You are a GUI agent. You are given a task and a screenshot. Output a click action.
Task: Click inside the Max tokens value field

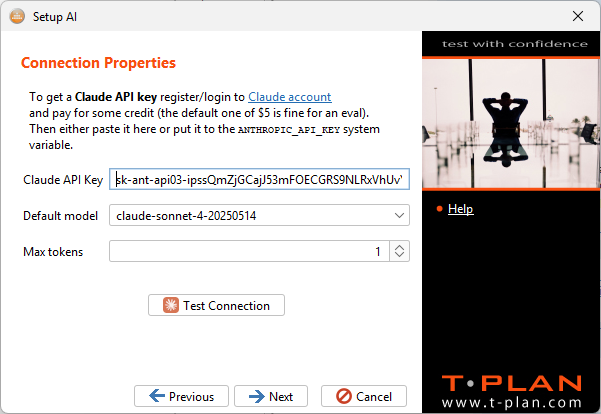(250, 251)
